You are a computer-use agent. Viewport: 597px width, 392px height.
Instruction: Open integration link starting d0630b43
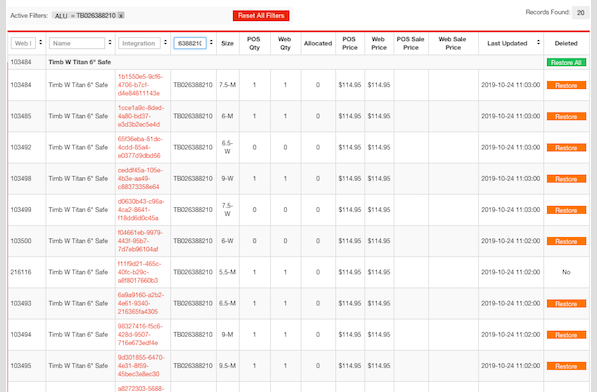(141, 210)
